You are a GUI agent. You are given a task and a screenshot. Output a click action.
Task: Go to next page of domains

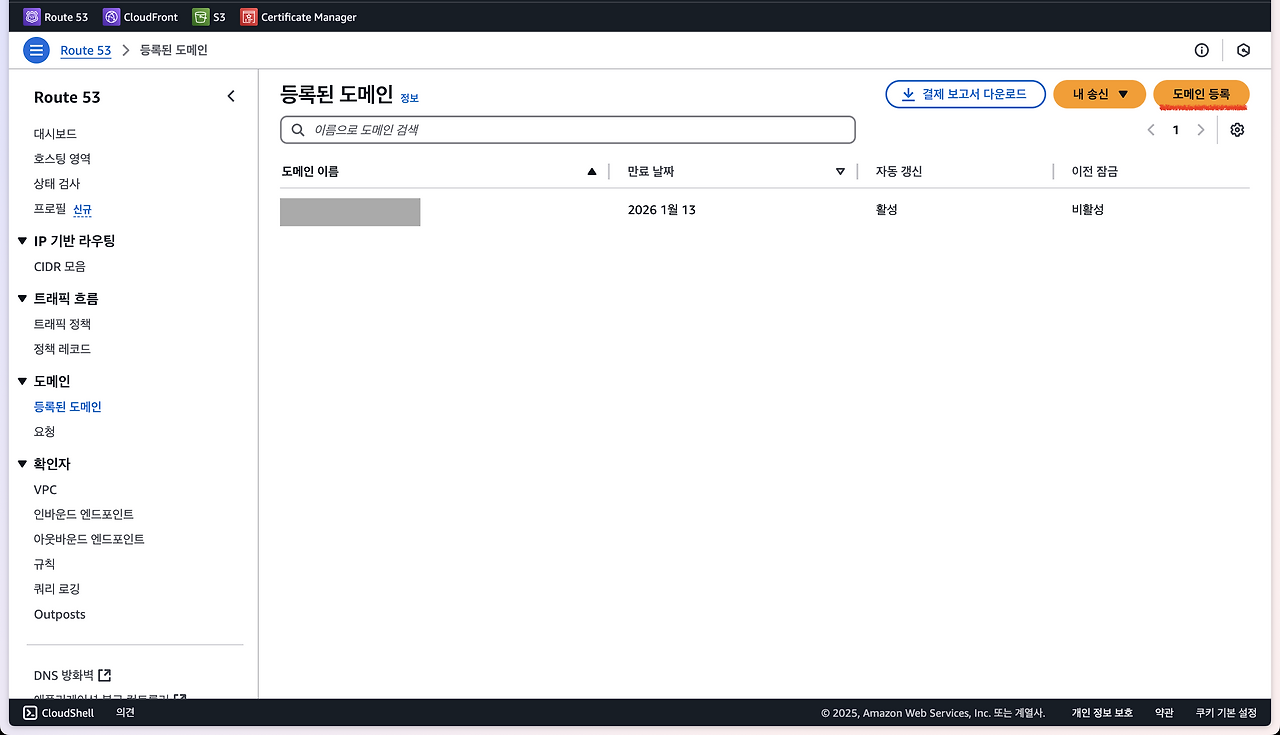1201,130
